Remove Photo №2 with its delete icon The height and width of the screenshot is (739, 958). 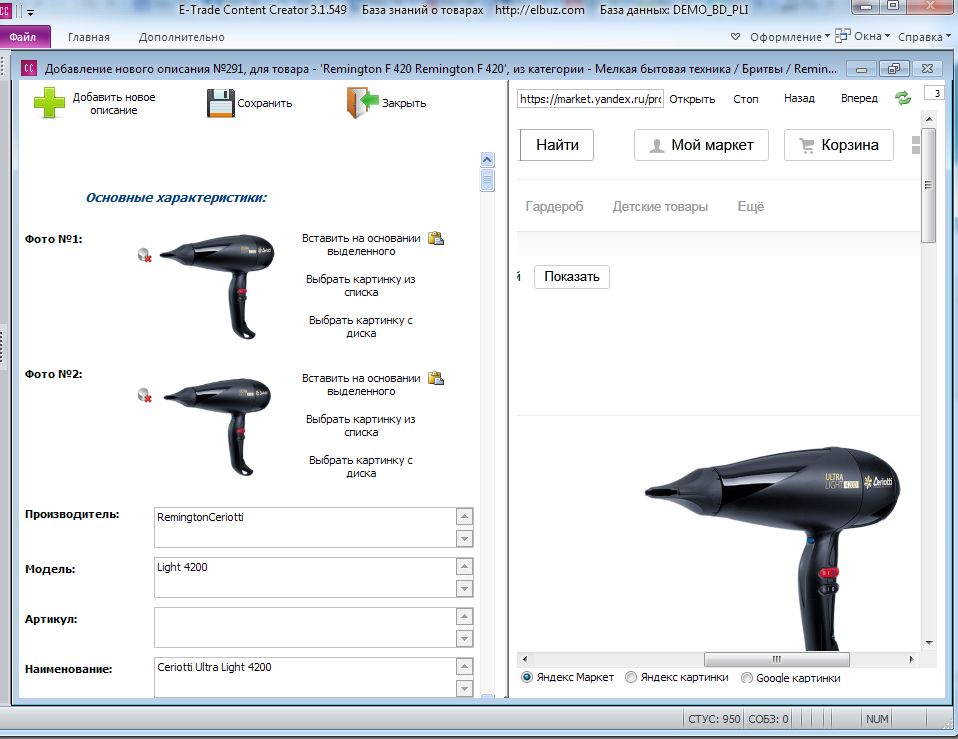145,395
